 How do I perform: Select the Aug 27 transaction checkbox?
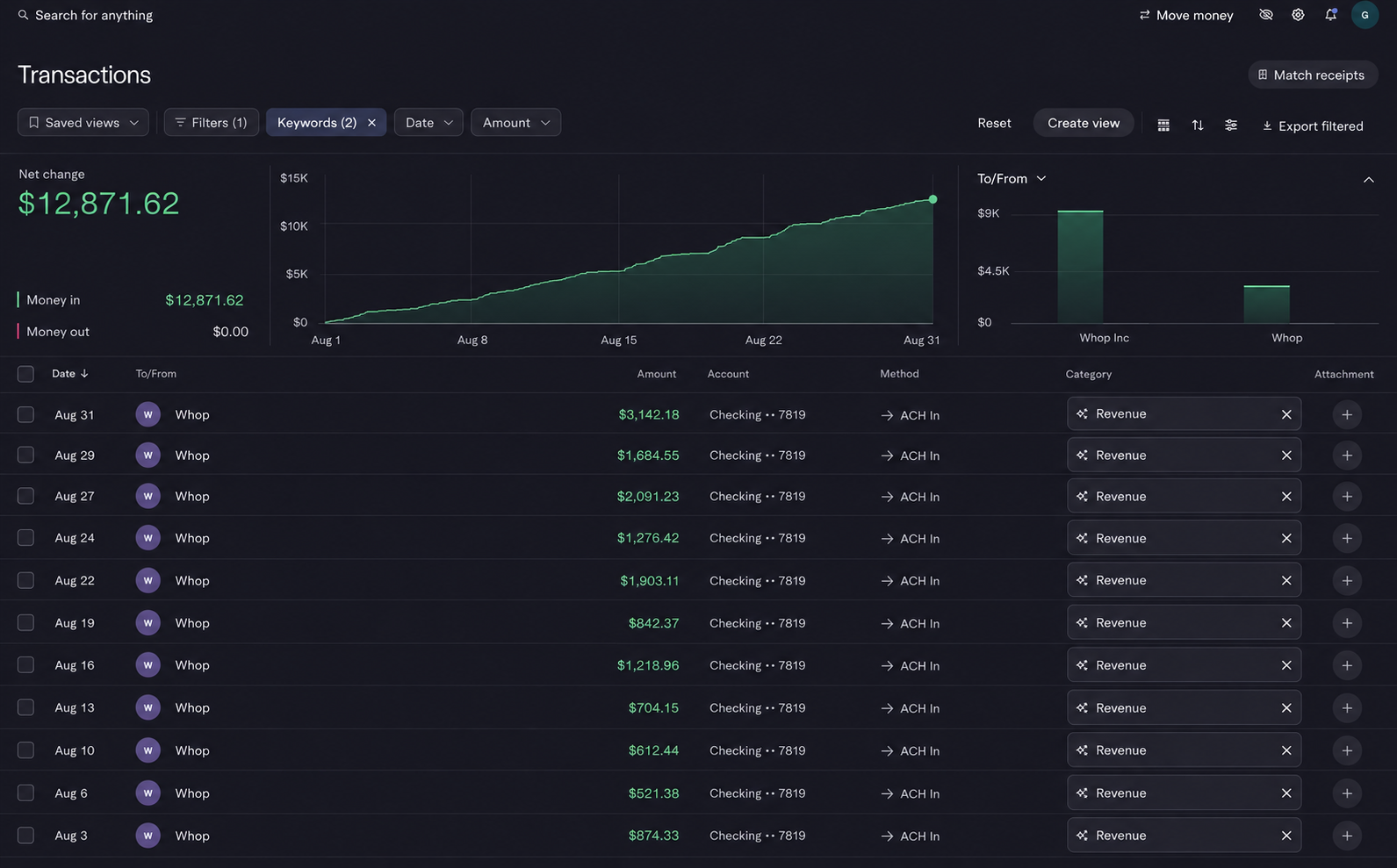tap(25, 496)
